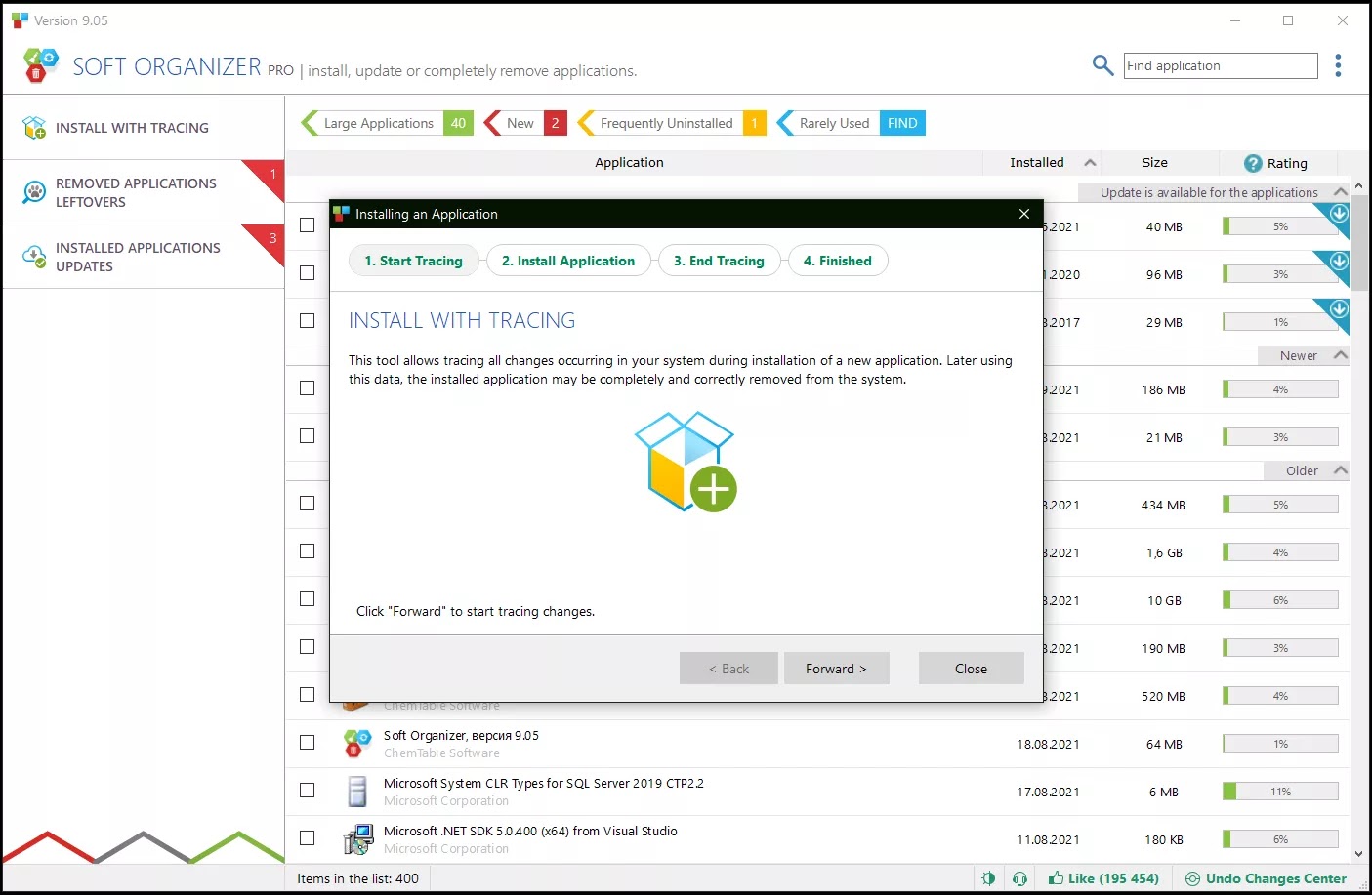
Task: Collapse the Update is available group
Action: click(x=1341, y=192)
